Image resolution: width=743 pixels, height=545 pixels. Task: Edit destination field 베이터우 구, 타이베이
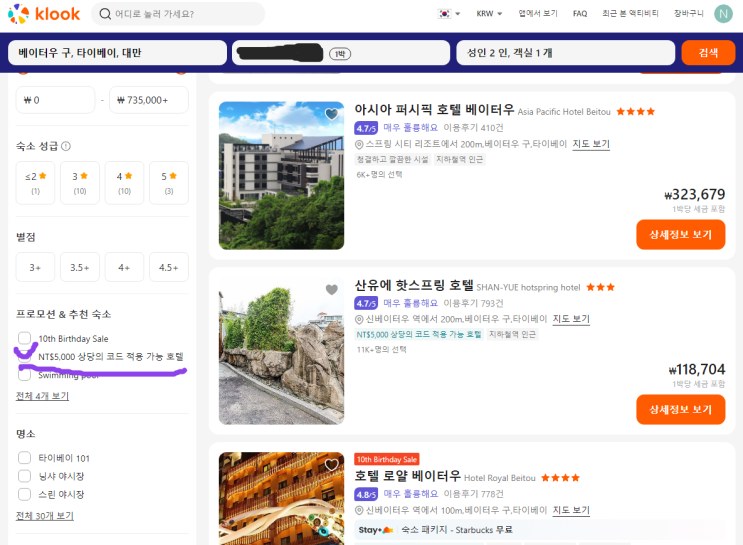118,53
